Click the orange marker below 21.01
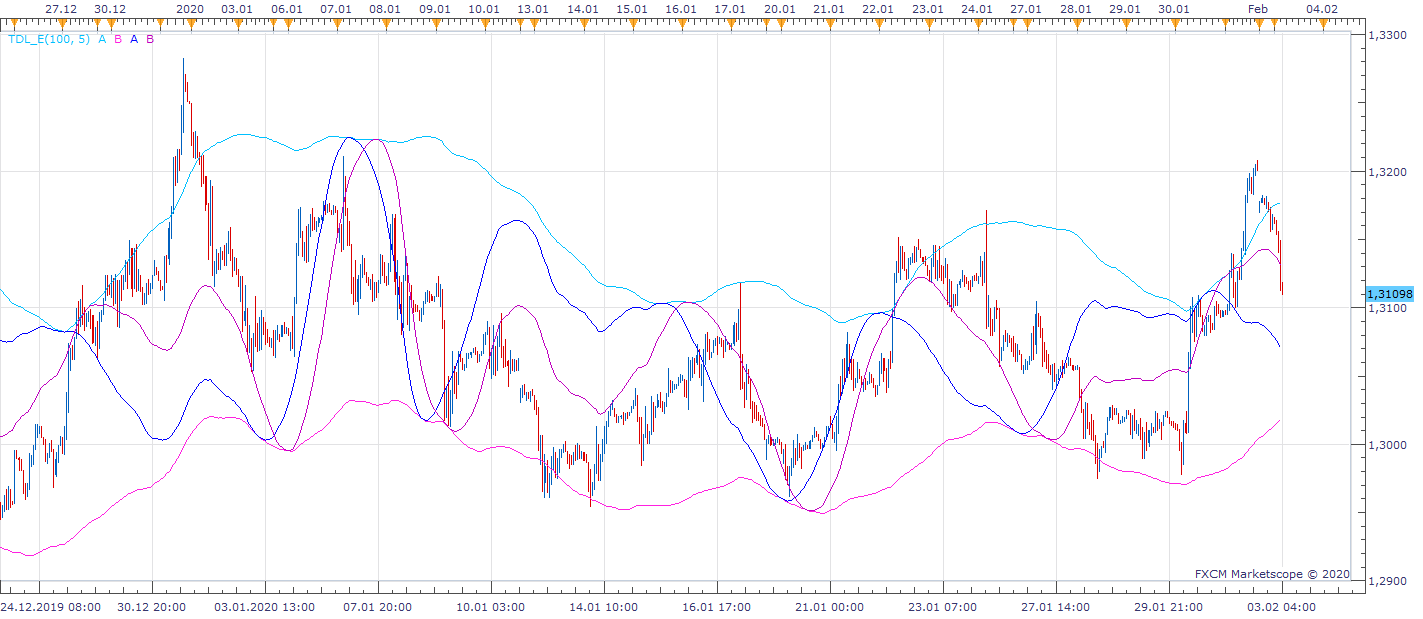Screen dimensions: 1423x619 tap(829, 24)
